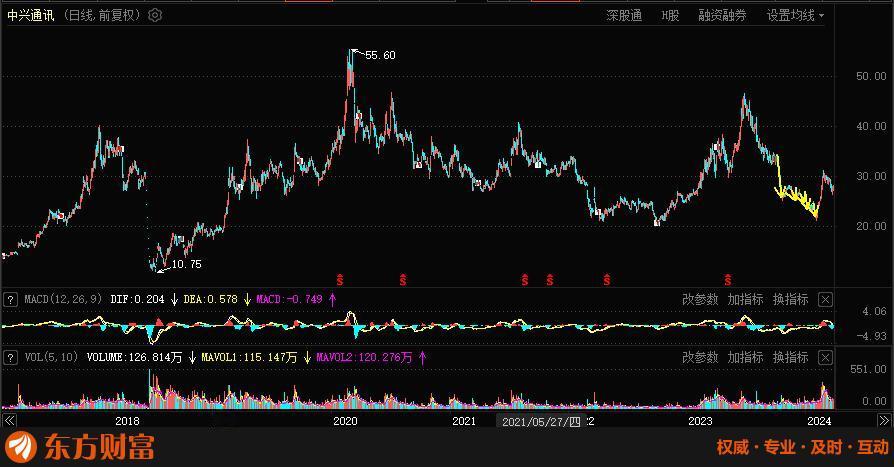Open chart settings gear beside 前复权
The width and height of the screenshot is (894, 467).
155,15
